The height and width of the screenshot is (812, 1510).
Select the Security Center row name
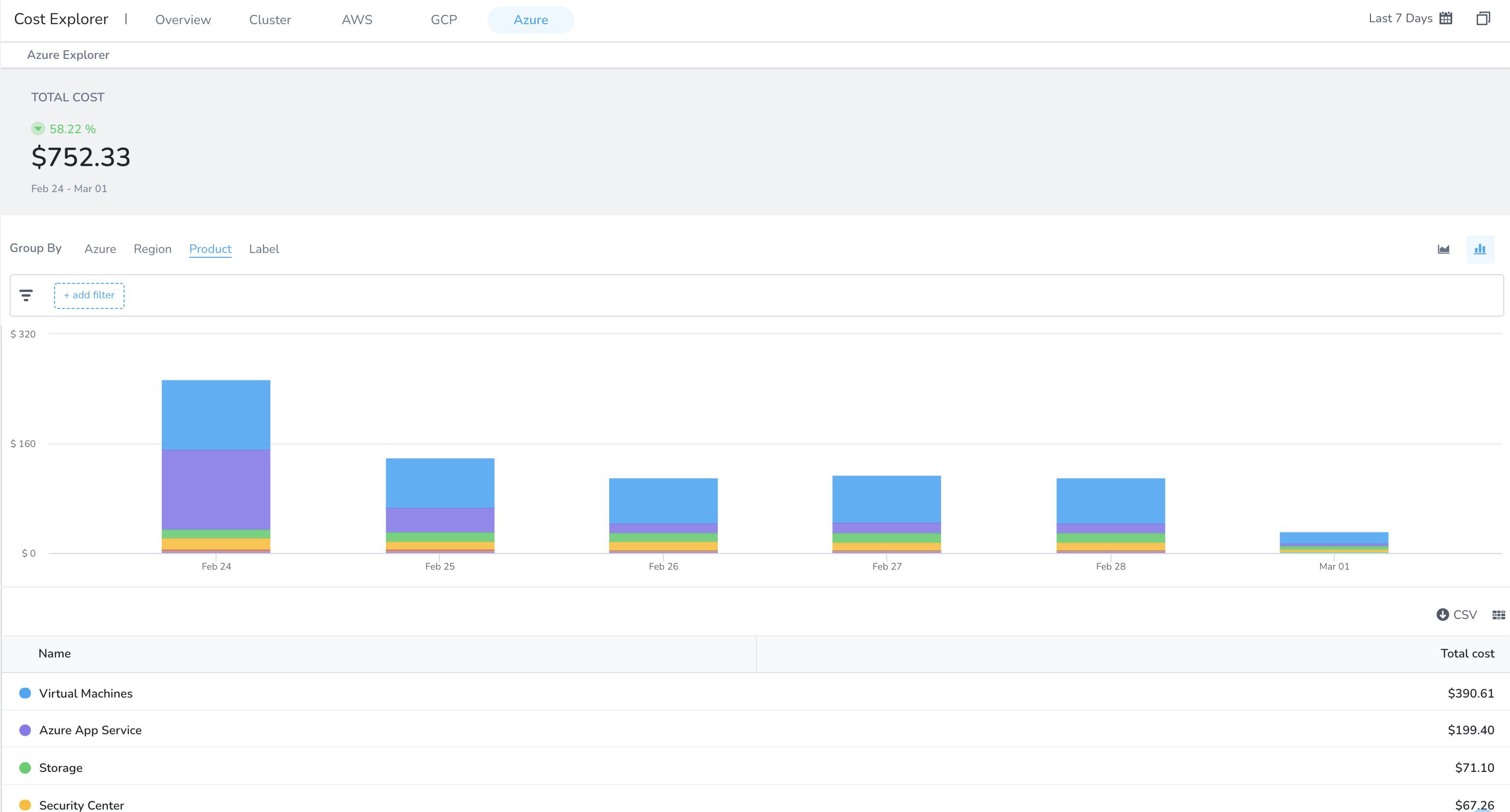82,805
